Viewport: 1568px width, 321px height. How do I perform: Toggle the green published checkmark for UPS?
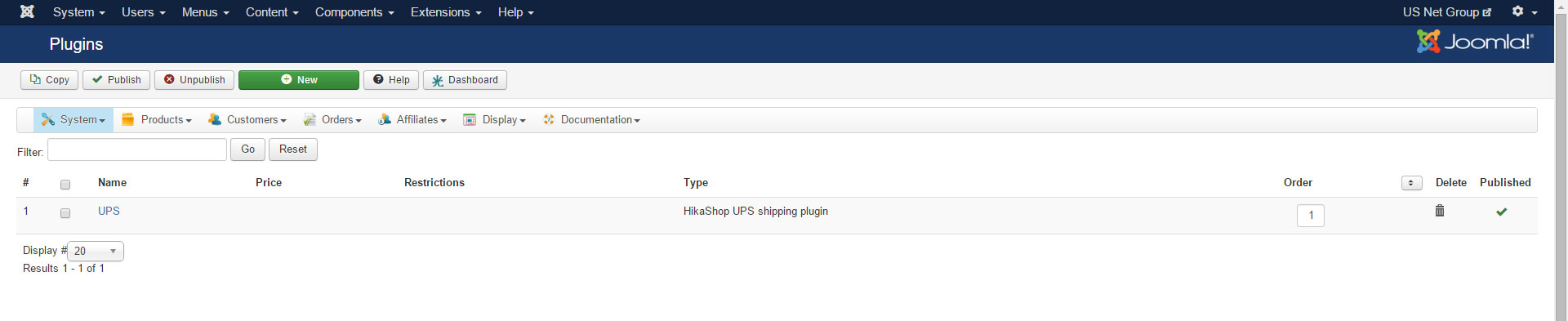click(1501, 212)
